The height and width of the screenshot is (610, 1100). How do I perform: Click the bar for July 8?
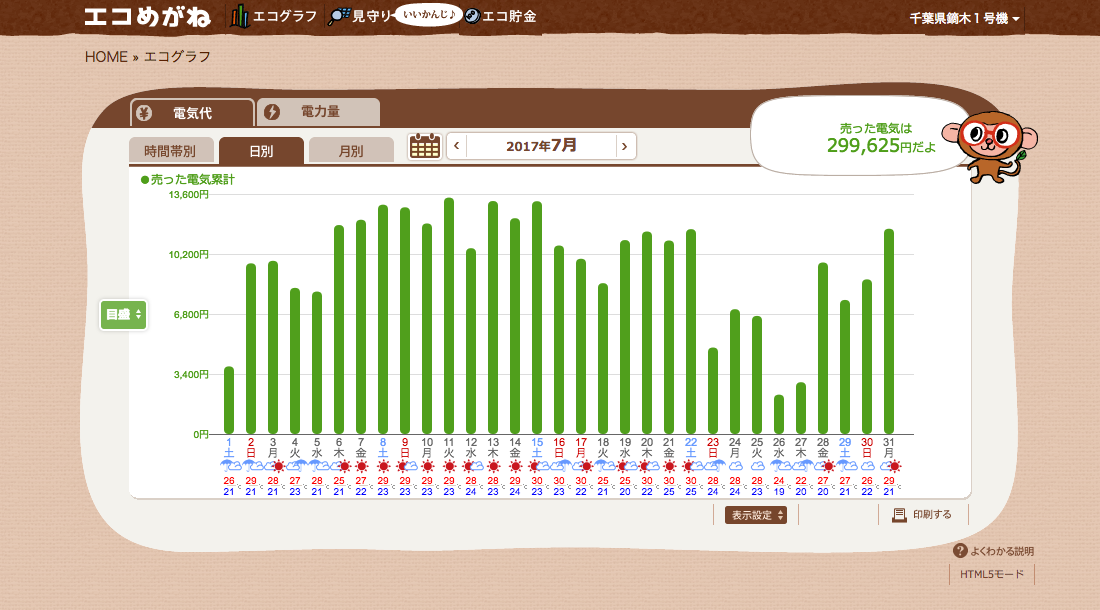(383, 320)
